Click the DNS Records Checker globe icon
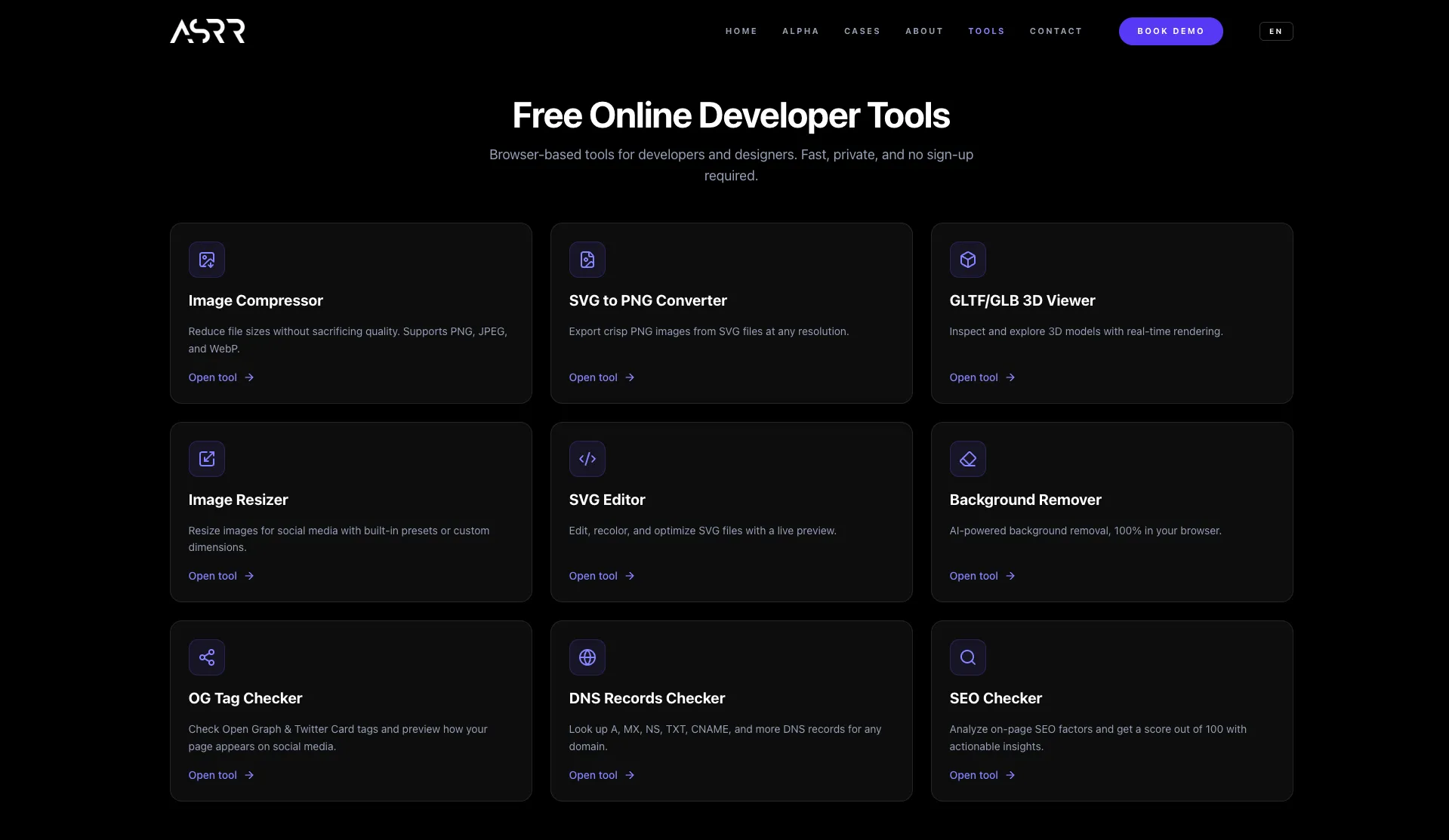 587,657
